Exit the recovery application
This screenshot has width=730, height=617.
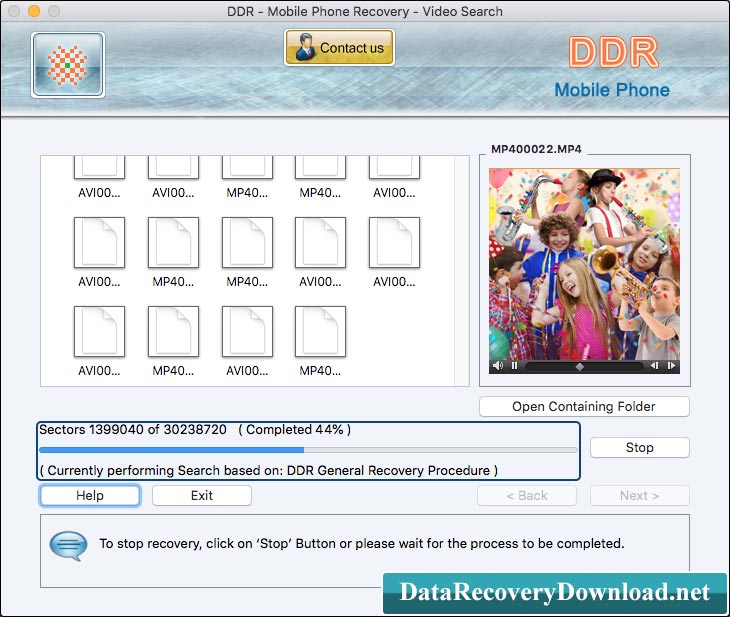[x=202, y=495]
